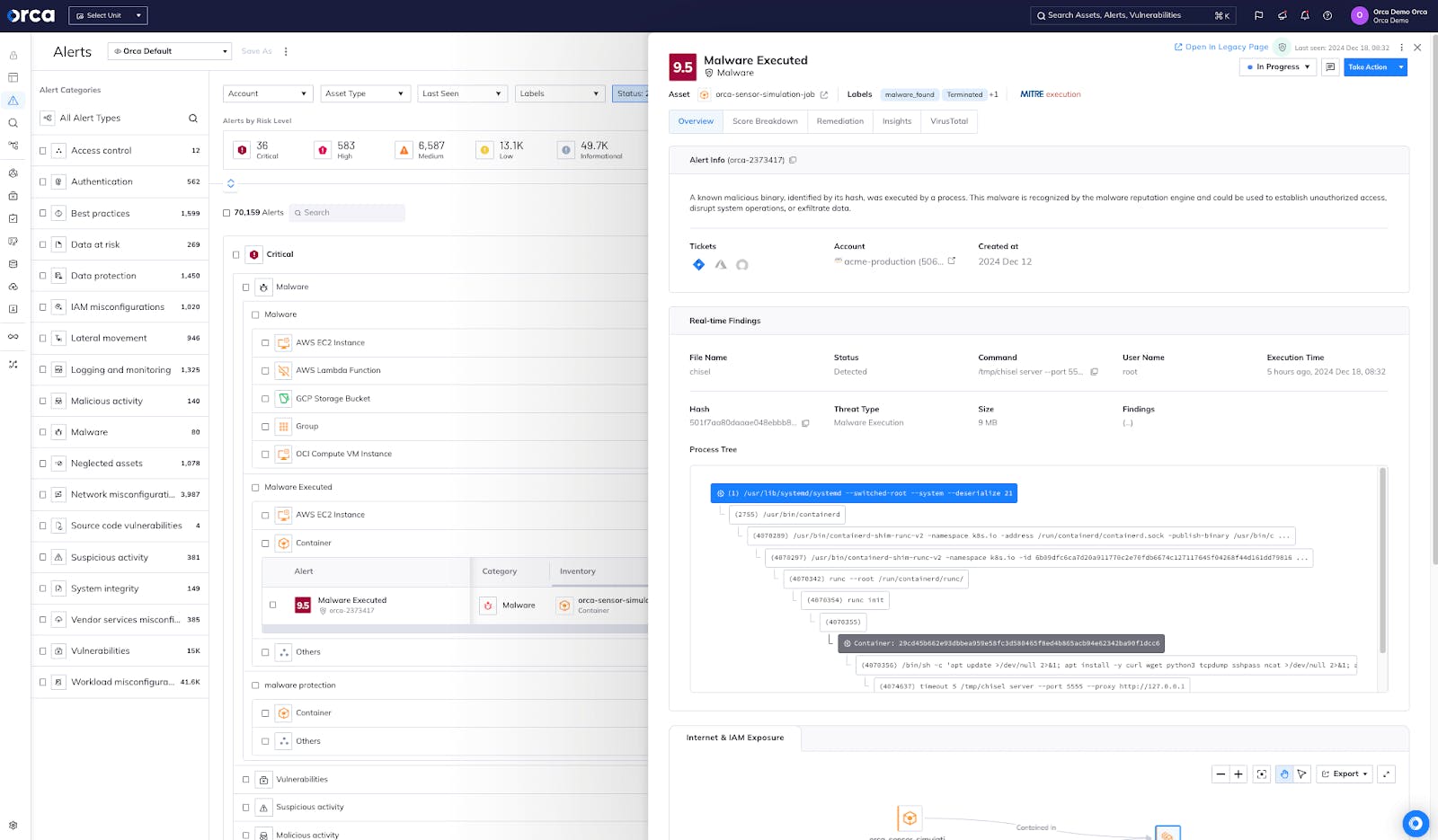
Task: Check the Malware category checkbox
Action: coord(42,432)
